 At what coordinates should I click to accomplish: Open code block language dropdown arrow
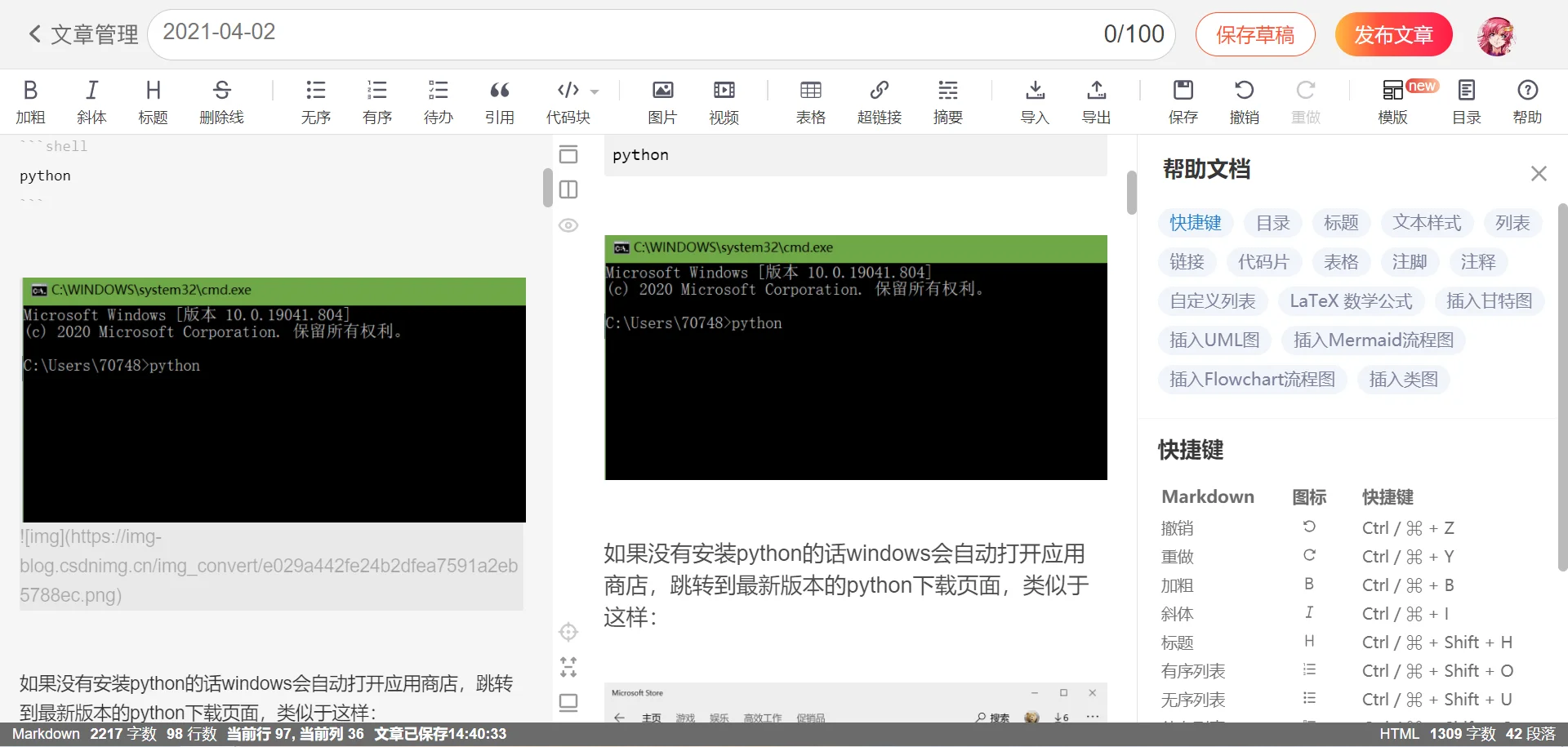(595, 91)
